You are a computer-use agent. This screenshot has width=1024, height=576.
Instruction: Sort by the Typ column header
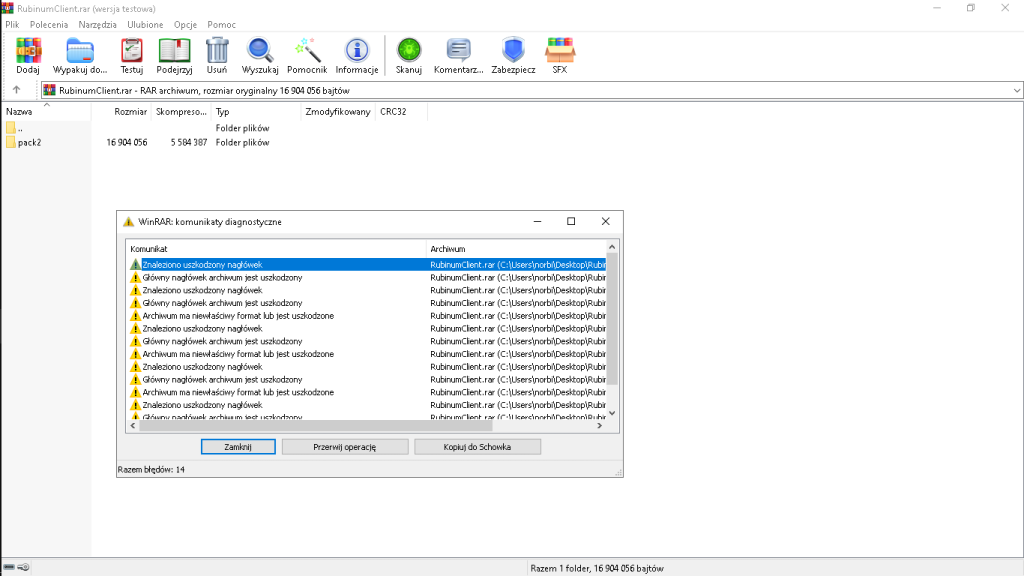tap(256, 112)
